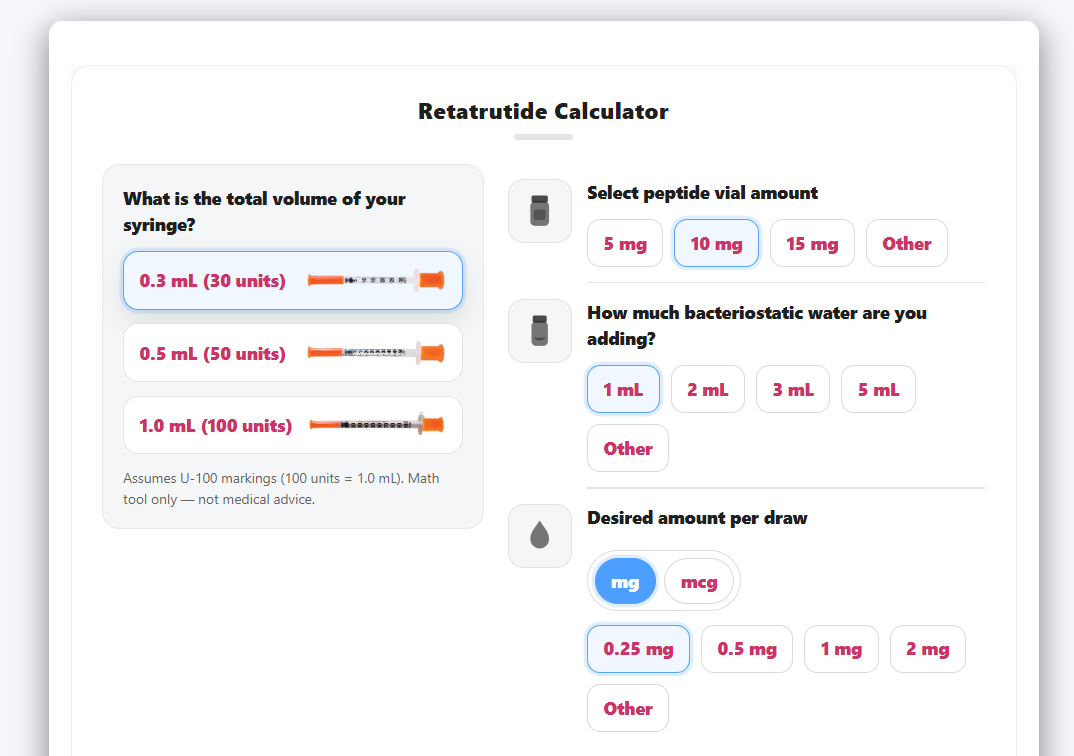
Task: Switch the dose unit back to mg
Action: 624,581
